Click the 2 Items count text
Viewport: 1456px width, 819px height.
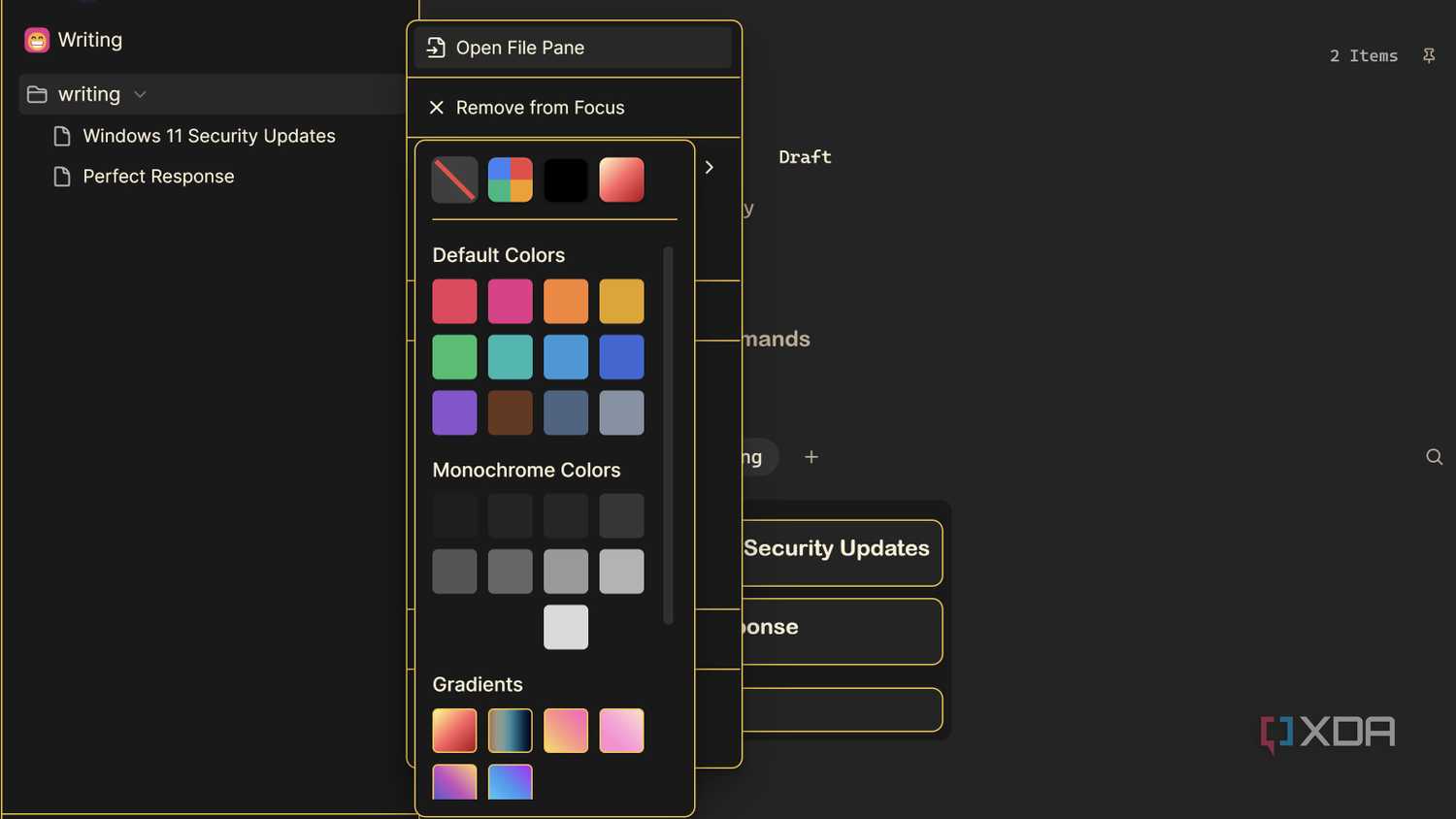(x=1364, y=56)
